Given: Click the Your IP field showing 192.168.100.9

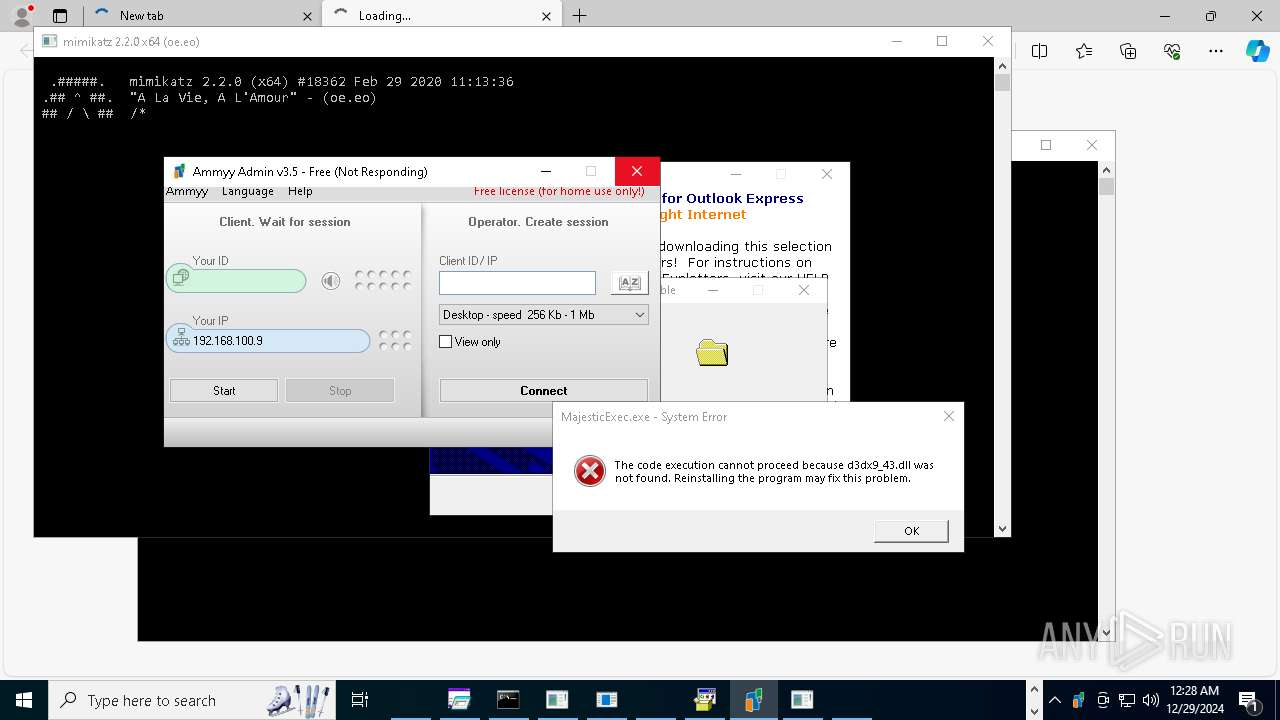Looking at the screenshot, I should tap(268, 341).
